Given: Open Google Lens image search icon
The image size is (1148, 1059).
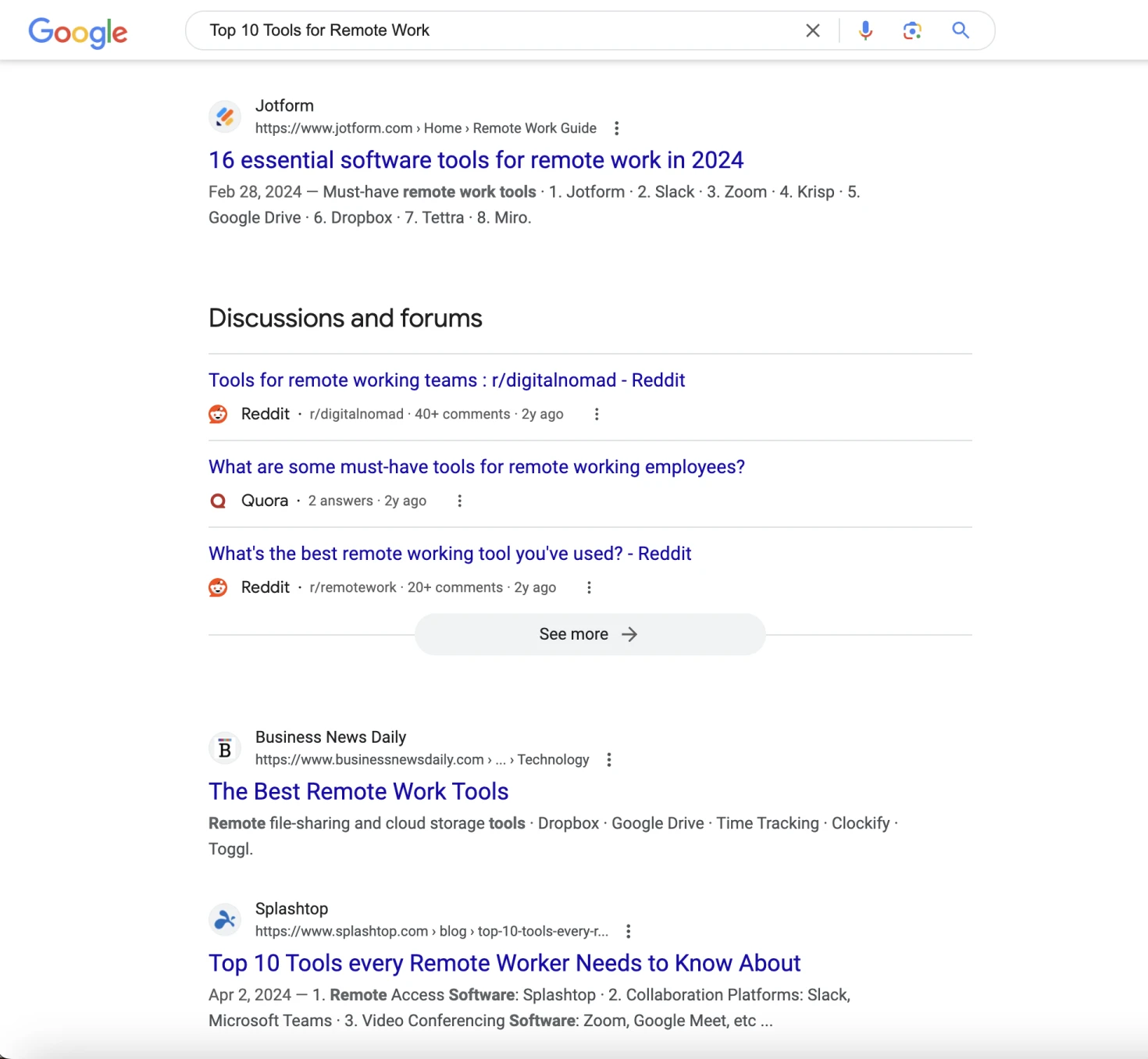Looking at the screenshot, I should [x=912, y=30].
